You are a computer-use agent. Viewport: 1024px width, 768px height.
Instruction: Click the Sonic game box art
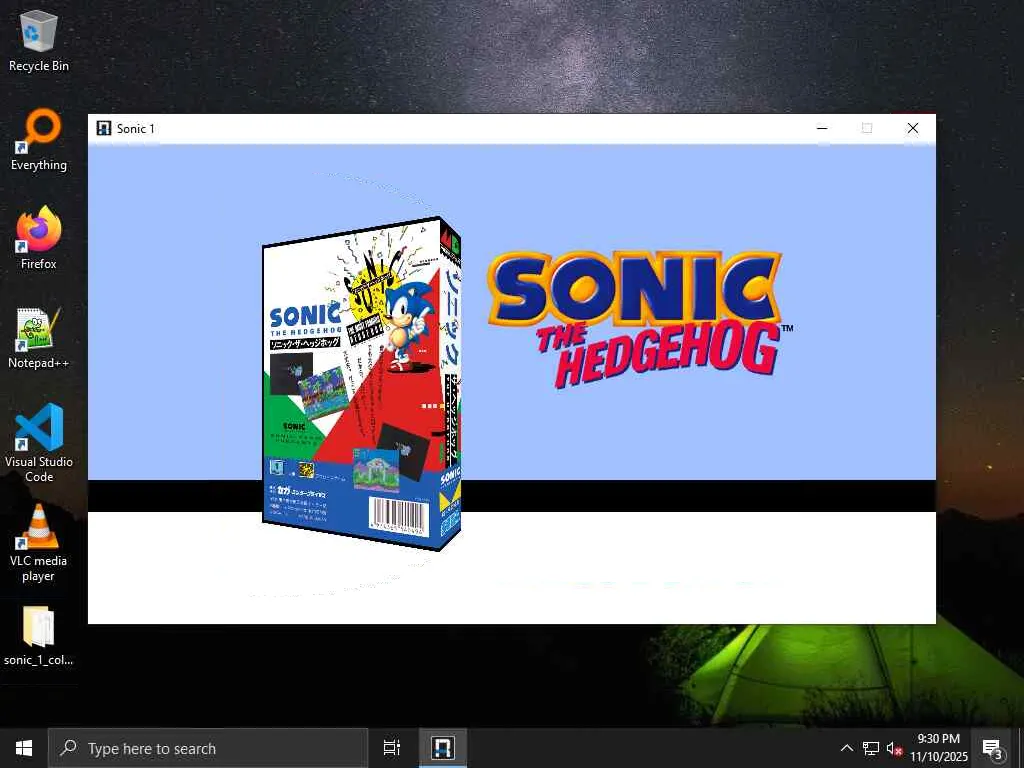(x=362, y=384)
